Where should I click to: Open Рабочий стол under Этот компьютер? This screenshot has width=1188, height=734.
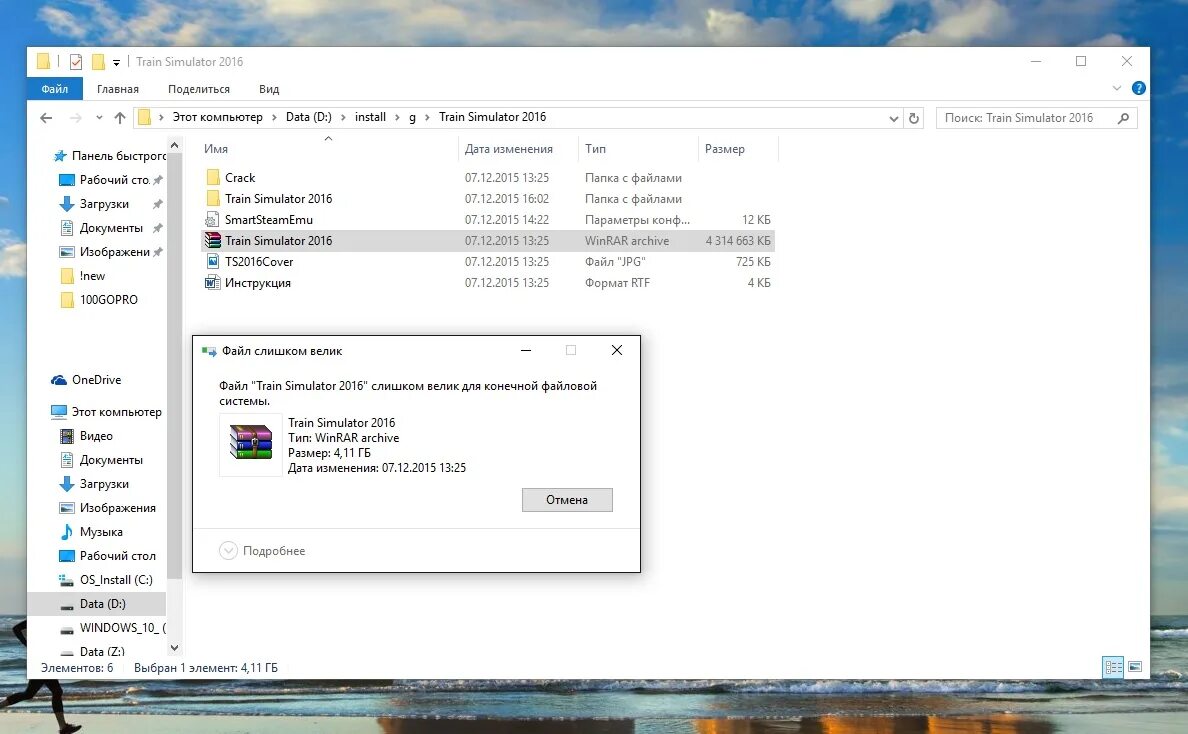(108, 556)
